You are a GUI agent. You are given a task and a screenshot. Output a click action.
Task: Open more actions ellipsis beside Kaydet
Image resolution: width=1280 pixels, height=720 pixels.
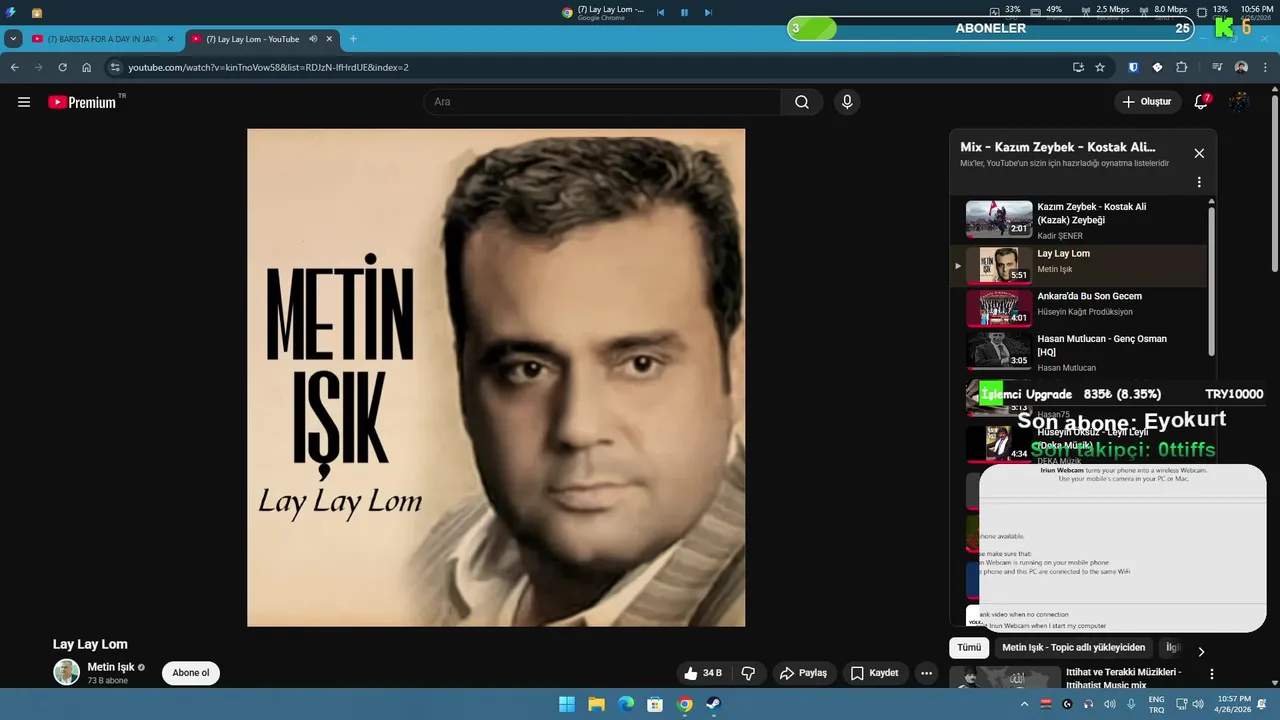927,673
